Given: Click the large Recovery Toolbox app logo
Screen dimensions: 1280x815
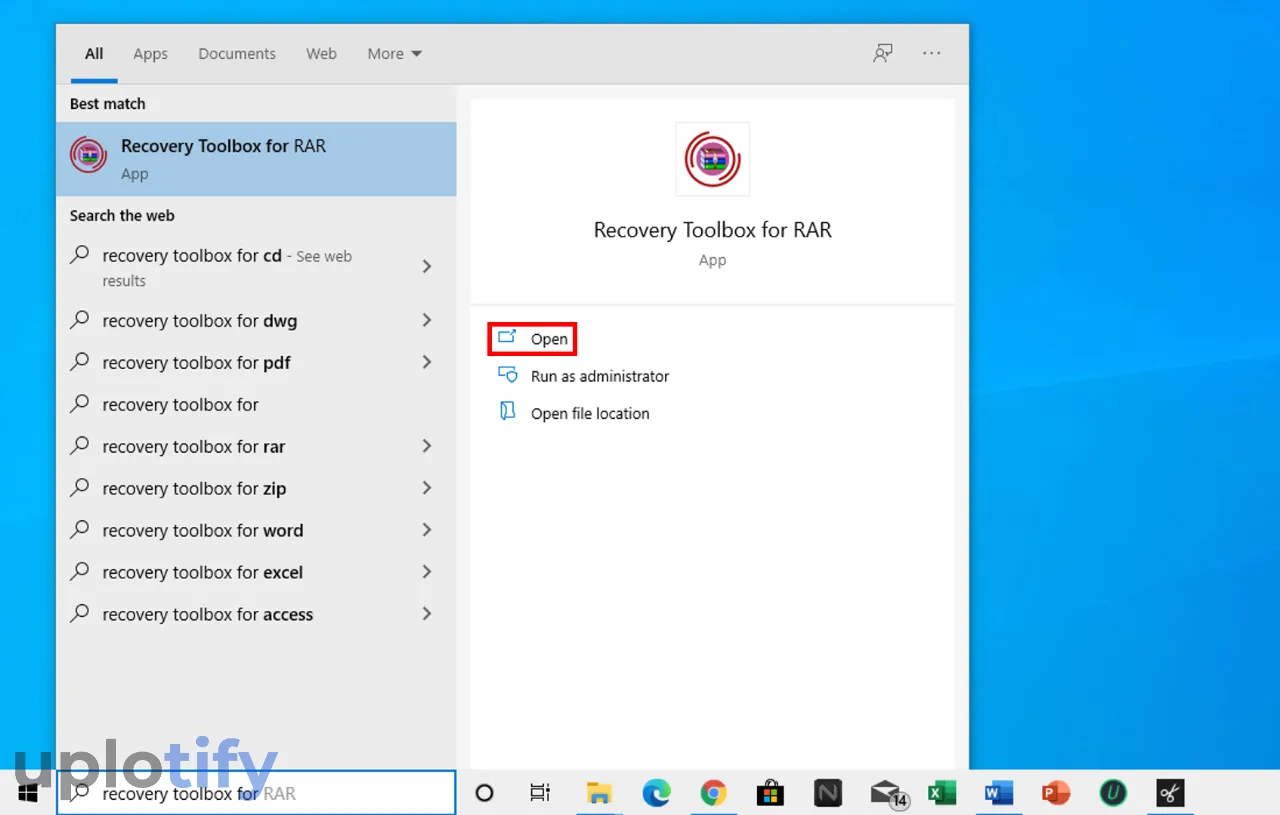Looking at the screenshot, I should pos(712,159).
